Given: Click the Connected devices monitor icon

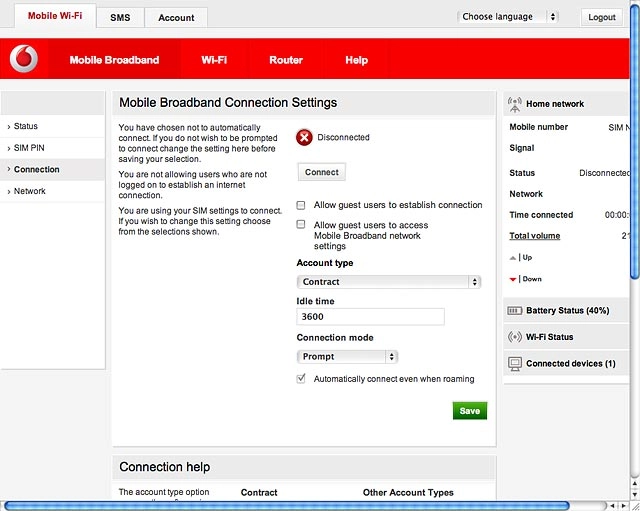Looking at the screenshot, I should [x=515, y=364].
